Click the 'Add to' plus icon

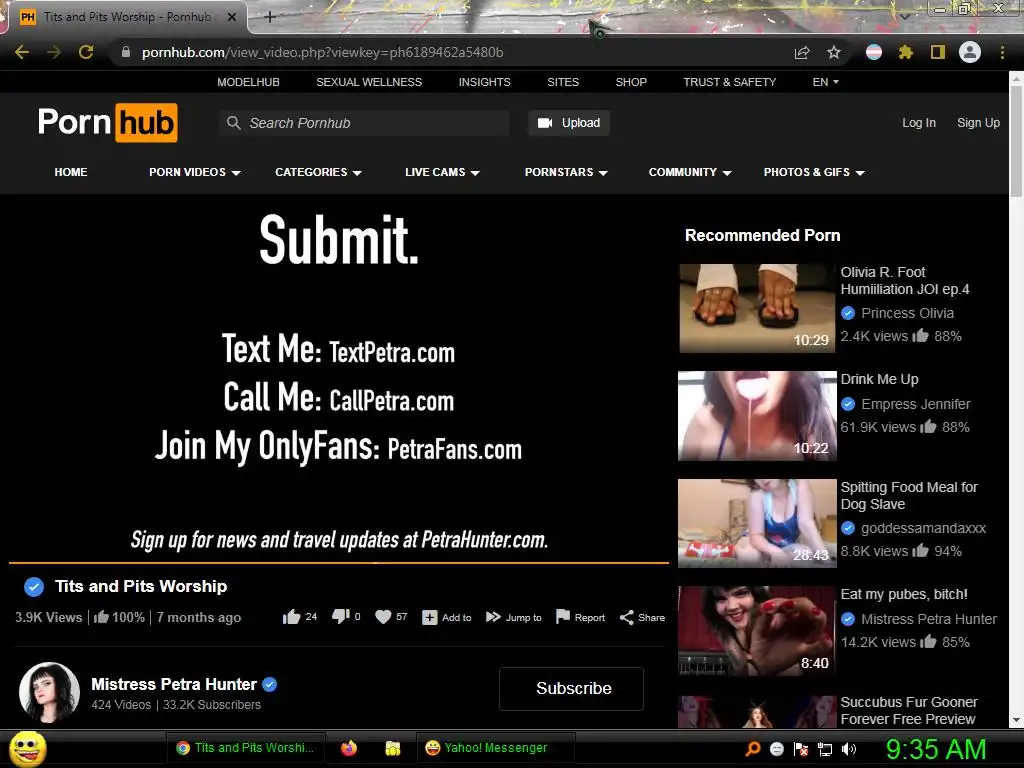tap(430, 618)
